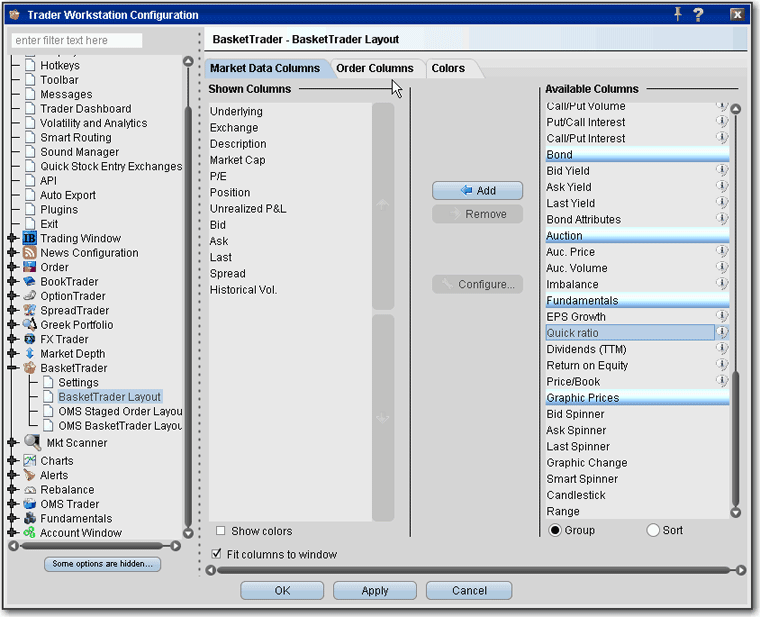
Task: Click the BasketTrader basket icon
Action: (30, 368)
